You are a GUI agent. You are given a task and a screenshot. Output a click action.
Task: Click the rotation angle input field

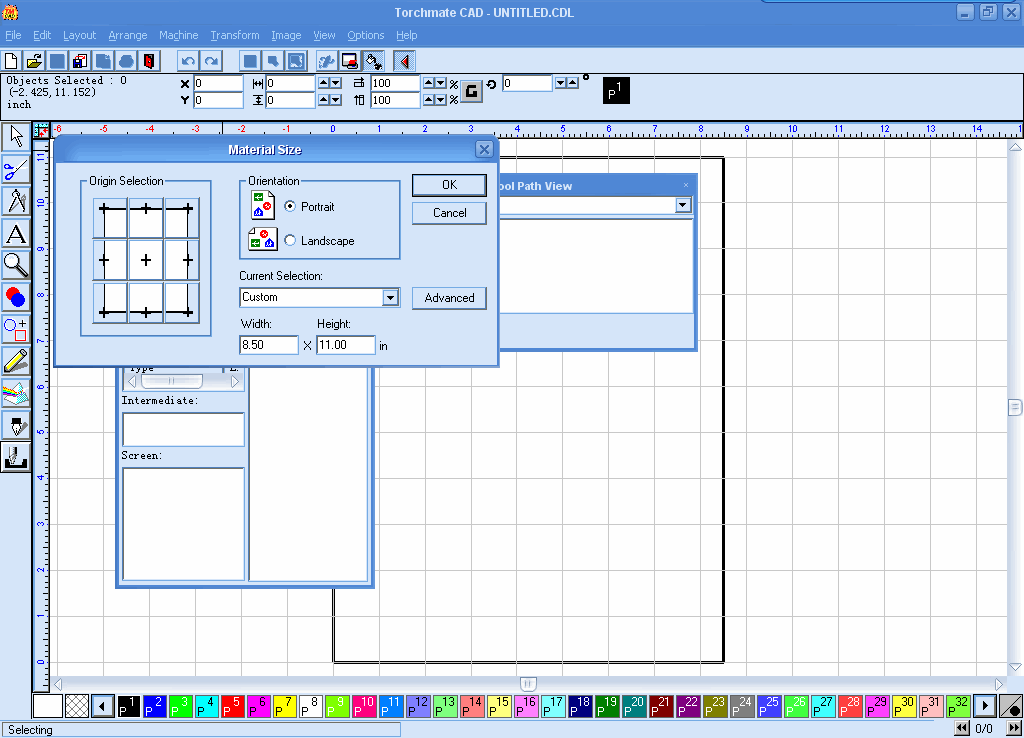pyautogui.click(x=528, y=84)
